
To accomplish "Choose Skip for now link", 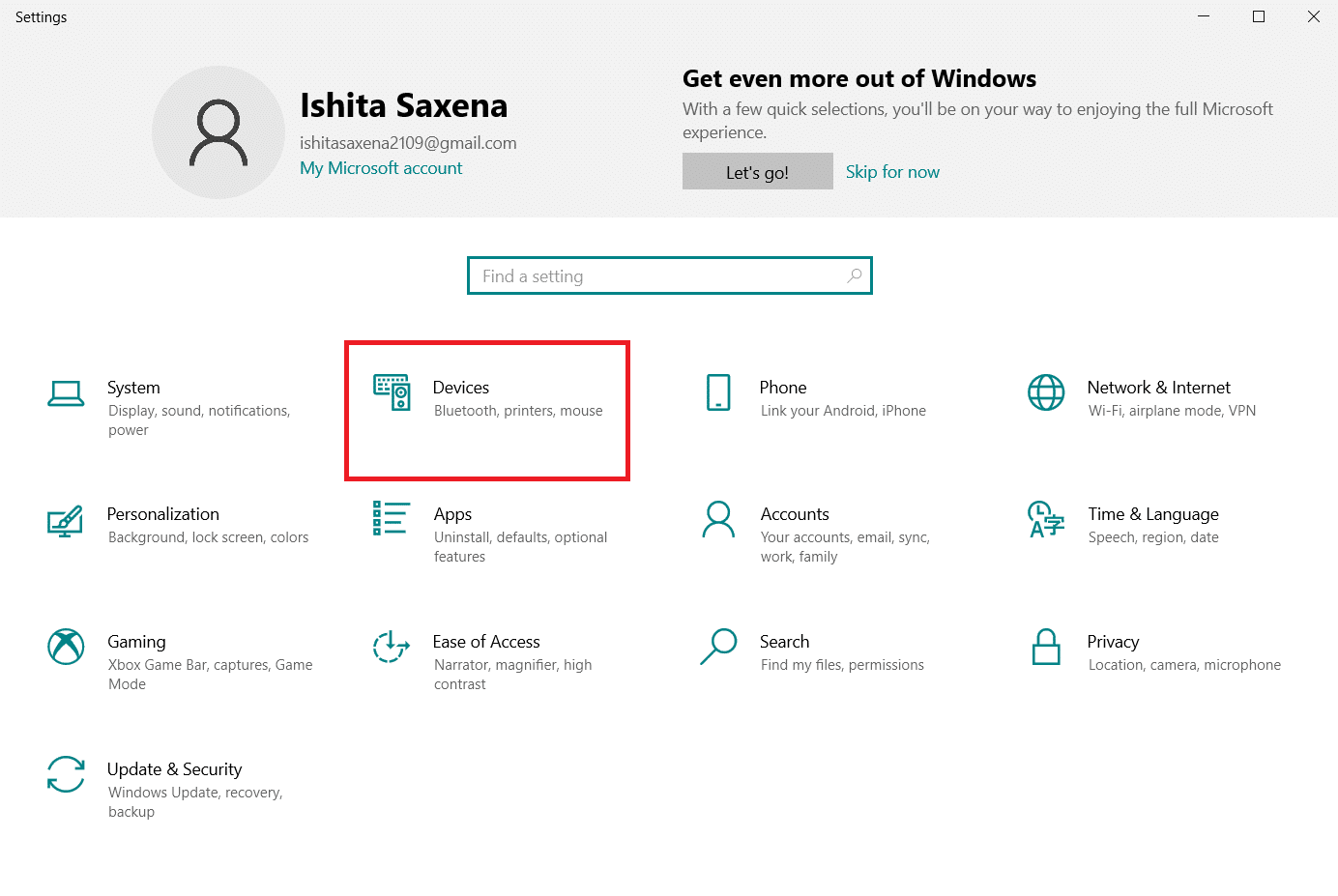I will 892,171.
